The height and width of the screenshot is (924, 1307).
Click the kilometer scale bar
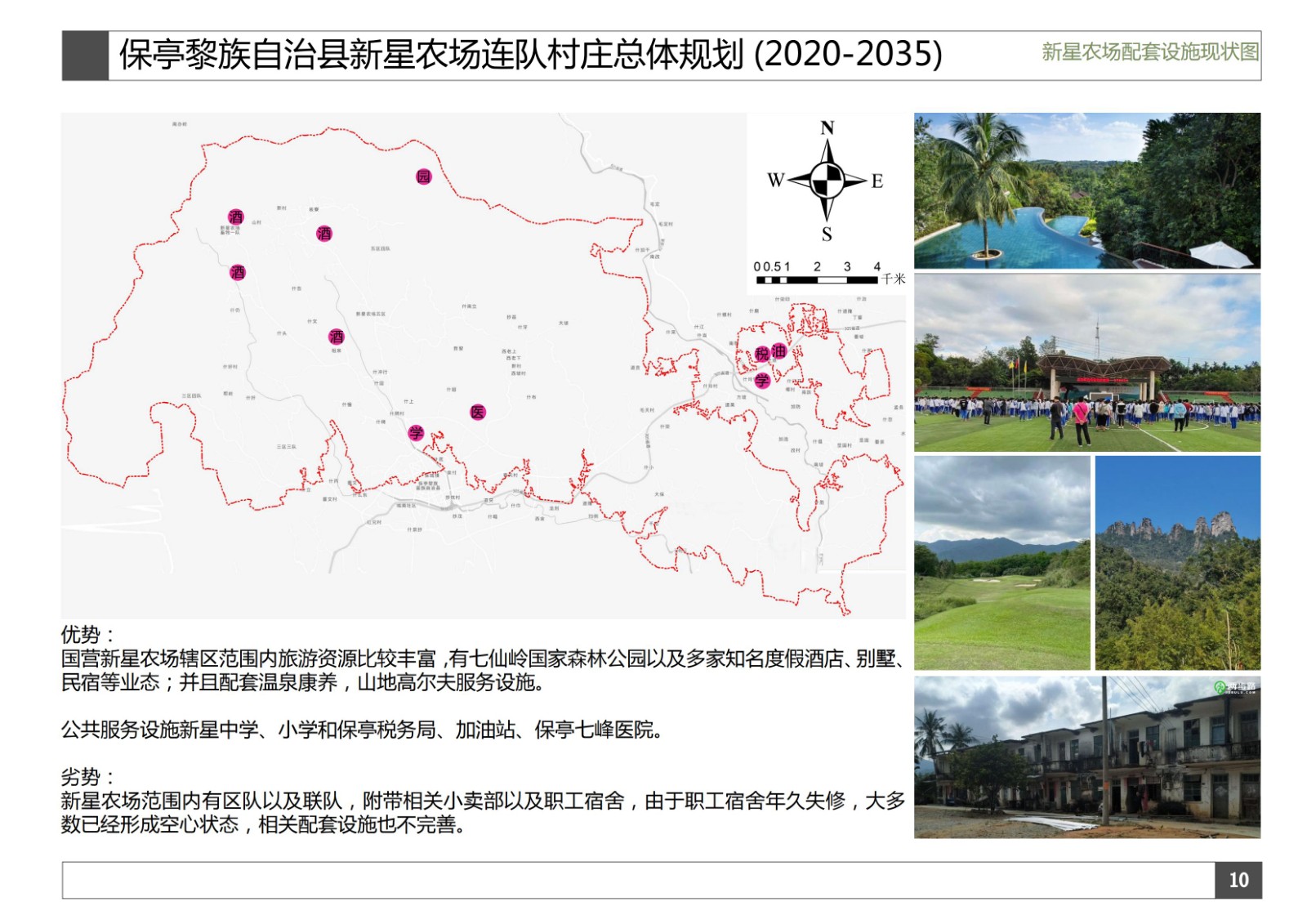point(816,279)
